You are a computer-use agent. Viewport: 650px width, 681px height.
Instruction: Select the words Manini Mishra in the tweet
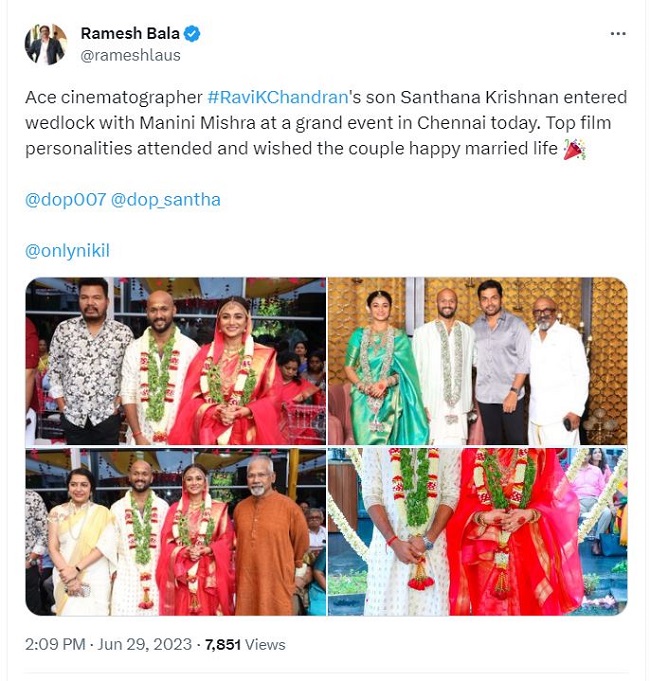[198, 123]
